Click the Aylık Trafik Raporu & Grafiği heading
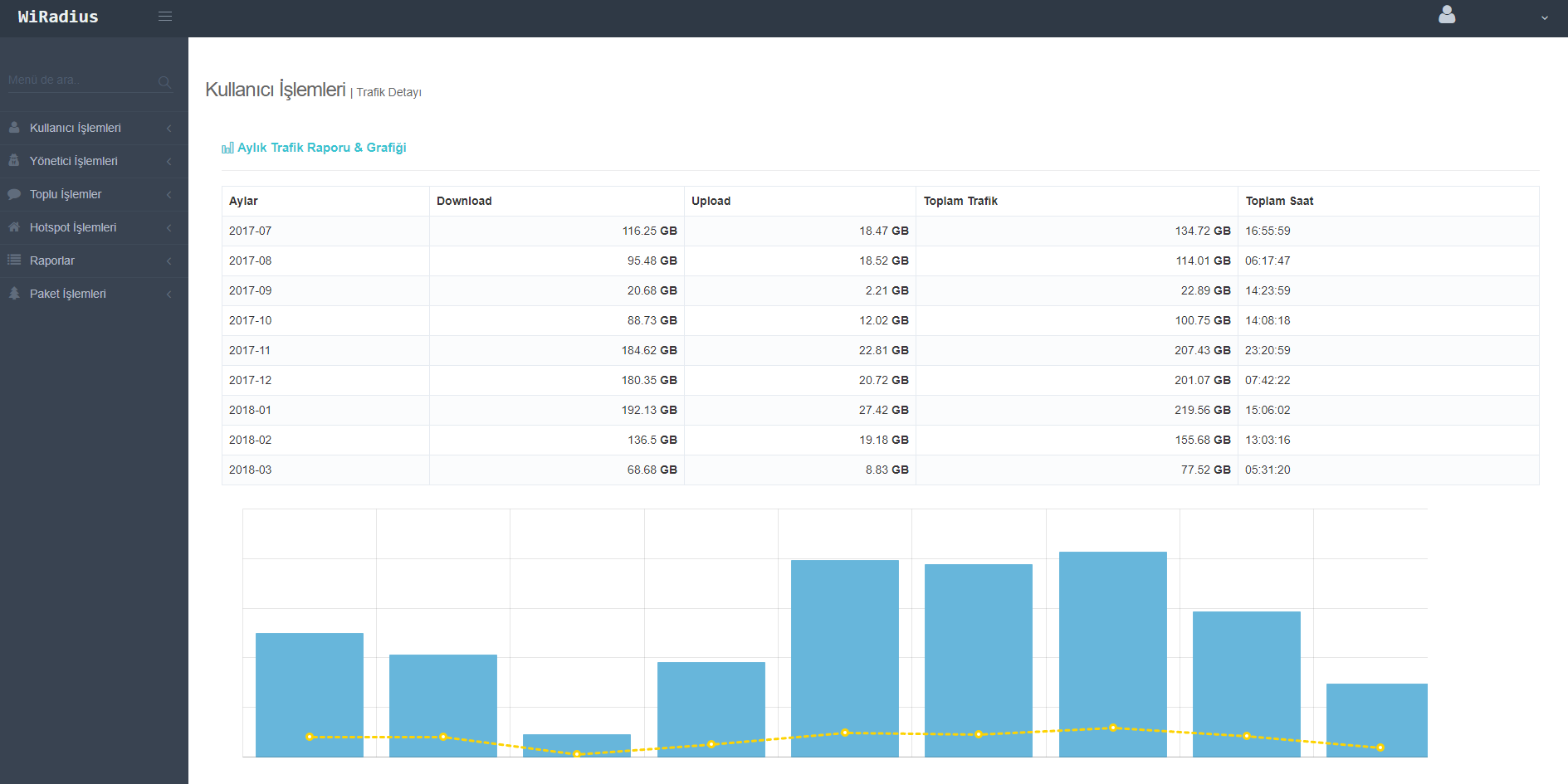The image size is (1568, 784). [x=321, y=148]
